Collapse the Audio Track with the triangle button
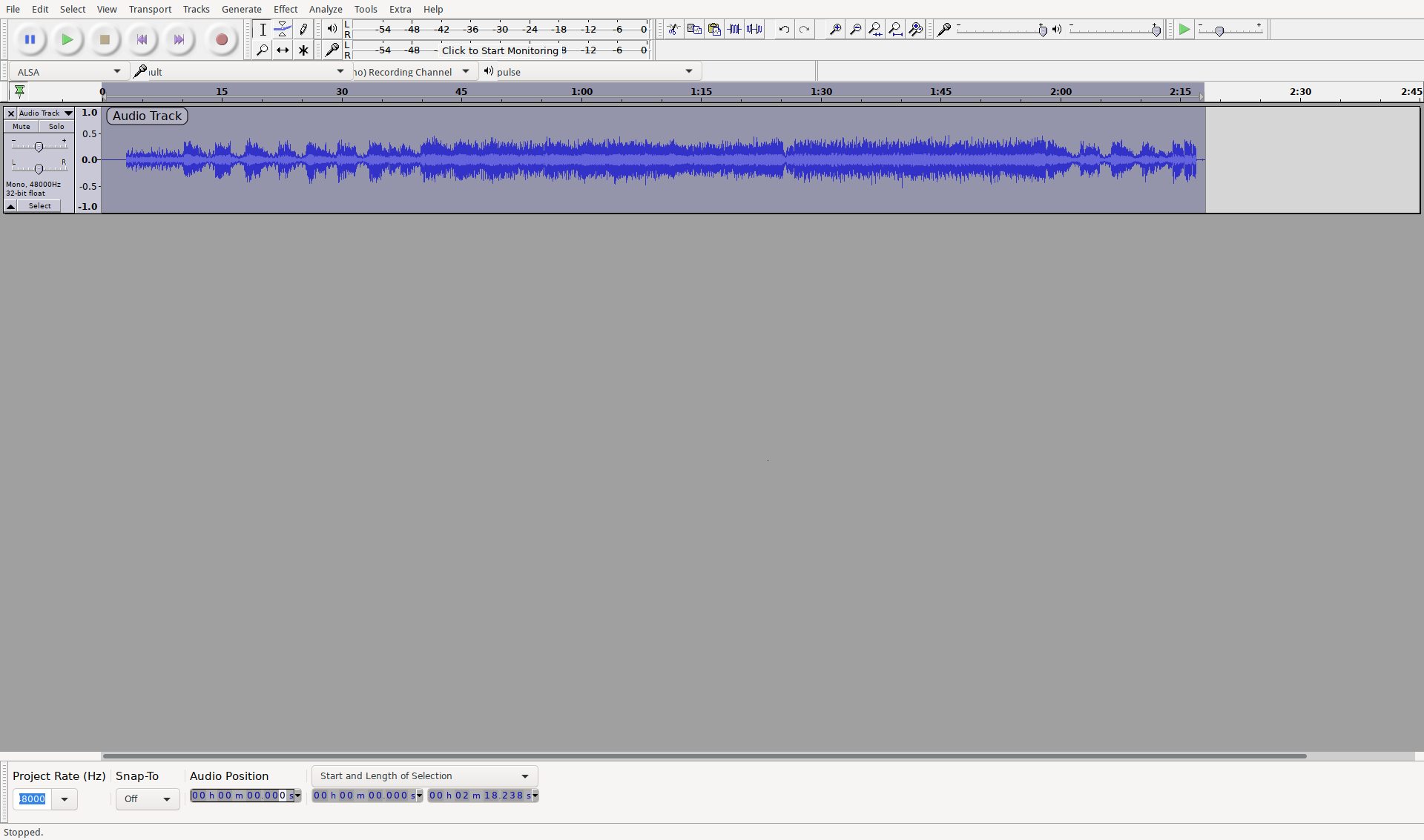Screen dimensions: 1424x840 (x=11, y=206)
